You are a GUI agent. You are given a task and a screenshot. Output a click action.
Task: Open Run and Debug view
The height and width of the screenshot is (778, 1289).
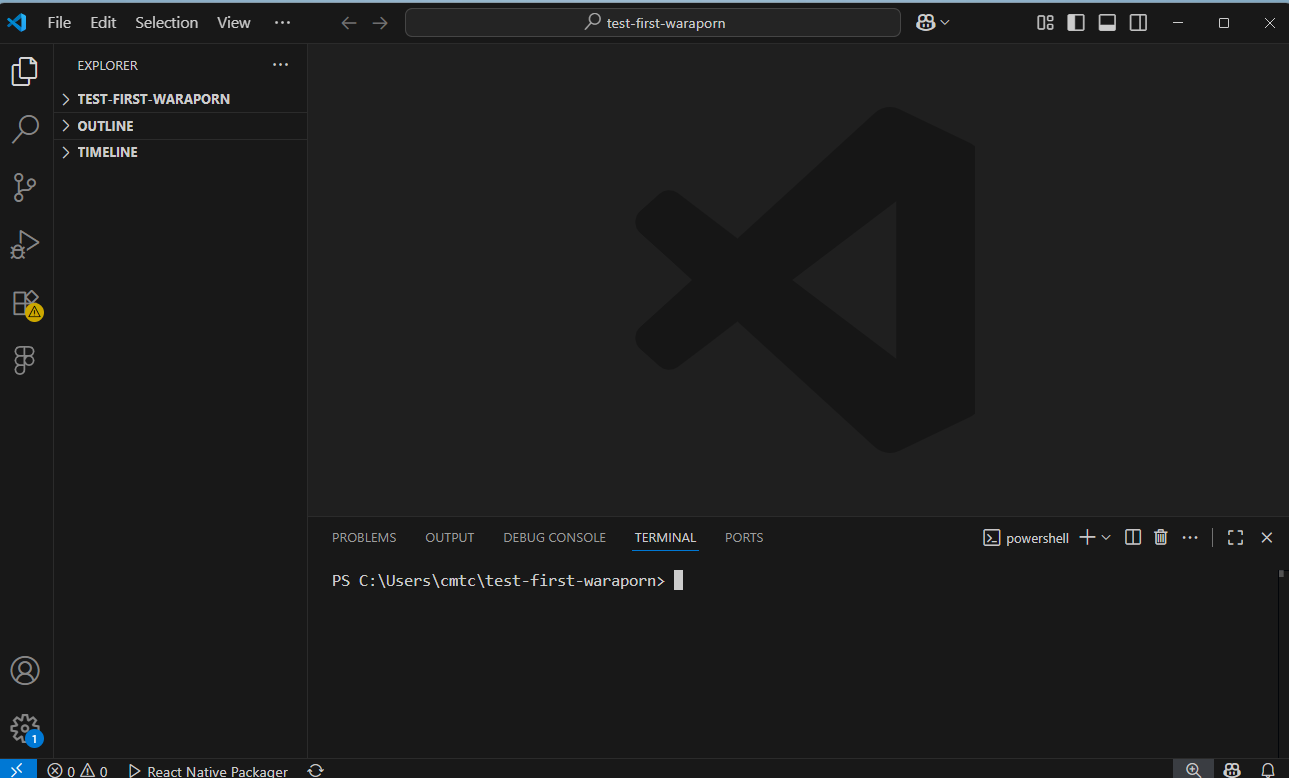25,245
